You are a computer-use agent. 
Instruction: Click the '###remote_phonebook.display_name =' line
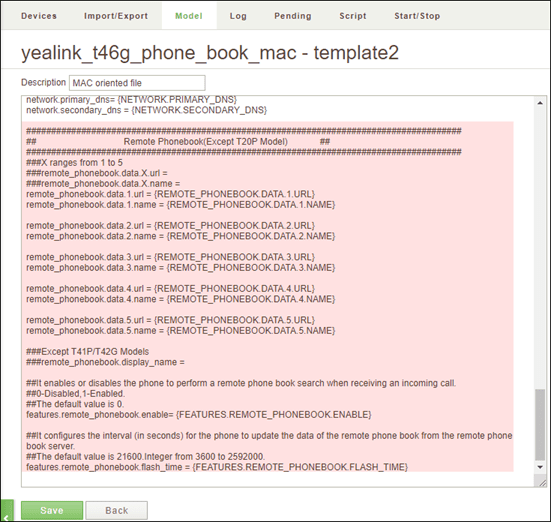coord(105,362)
